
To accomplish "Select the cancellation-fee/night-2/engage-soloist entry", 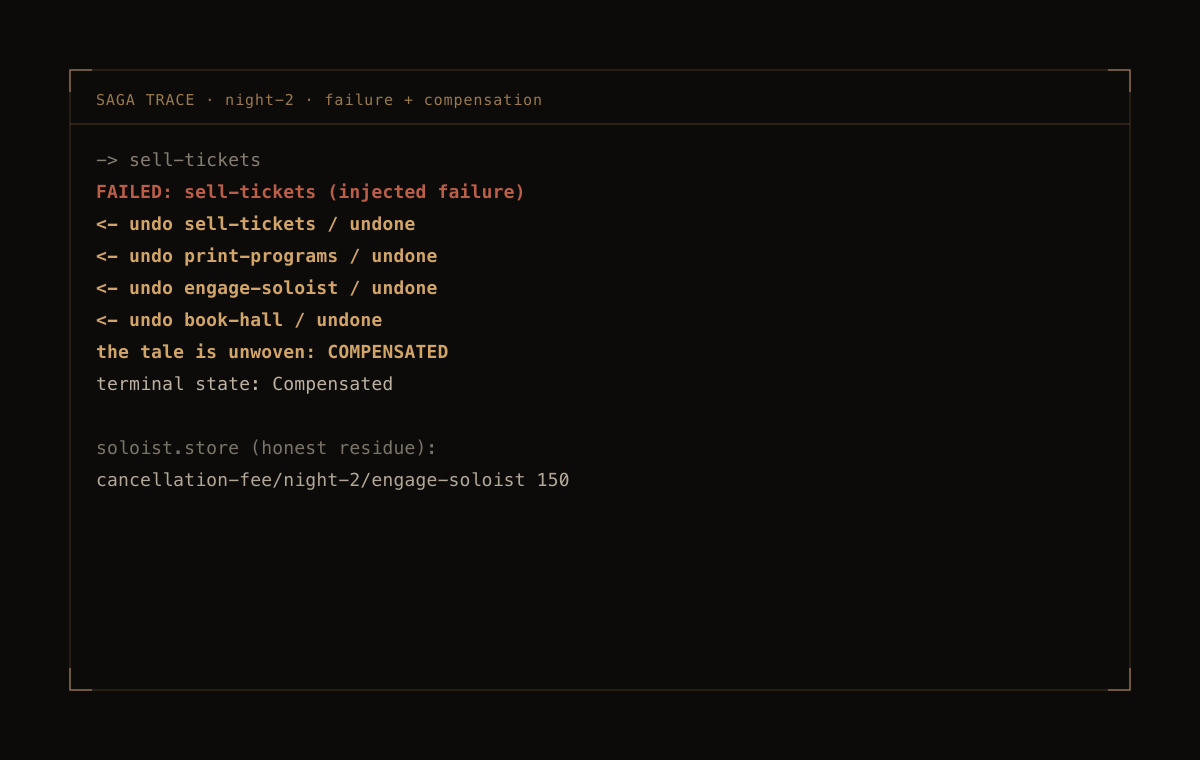I will click(332, 480).
